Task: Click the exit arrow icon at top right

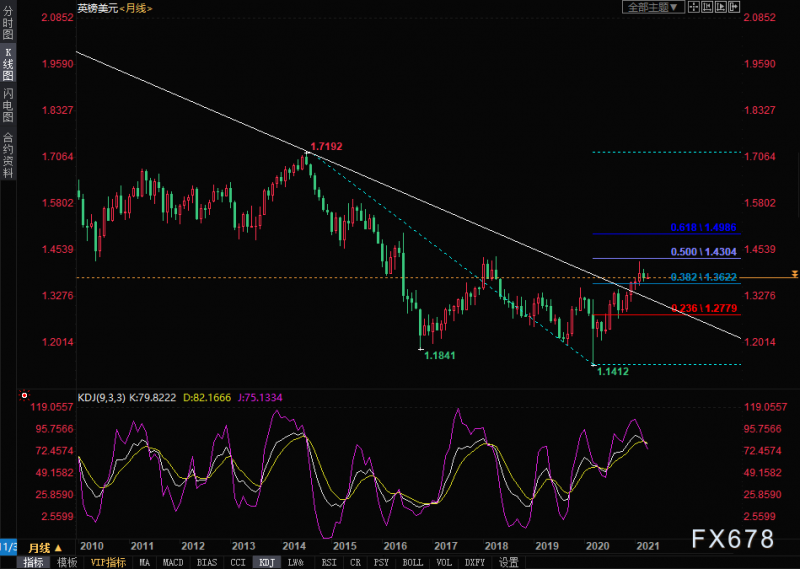Action: pyautogui.click(x=734, y=7)
